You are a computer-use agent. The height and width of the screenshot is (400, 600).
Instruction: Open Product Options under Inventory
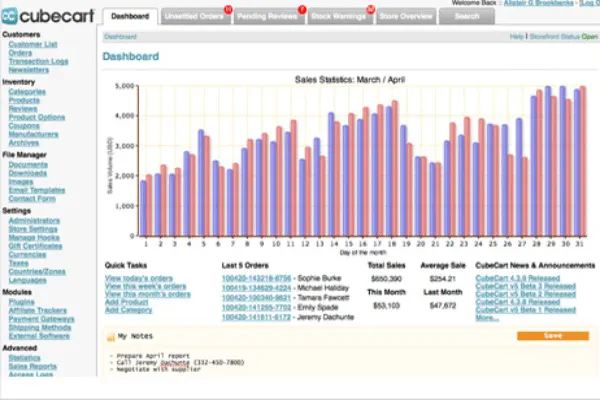tap(37, 117)
